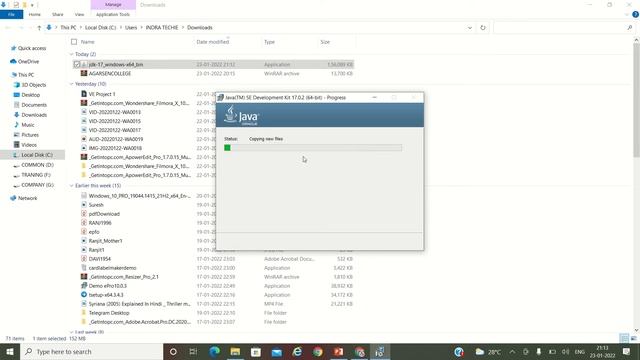Open OneDrive in navigation pane
The image size is (640, 360).
(x=28, y=61)
